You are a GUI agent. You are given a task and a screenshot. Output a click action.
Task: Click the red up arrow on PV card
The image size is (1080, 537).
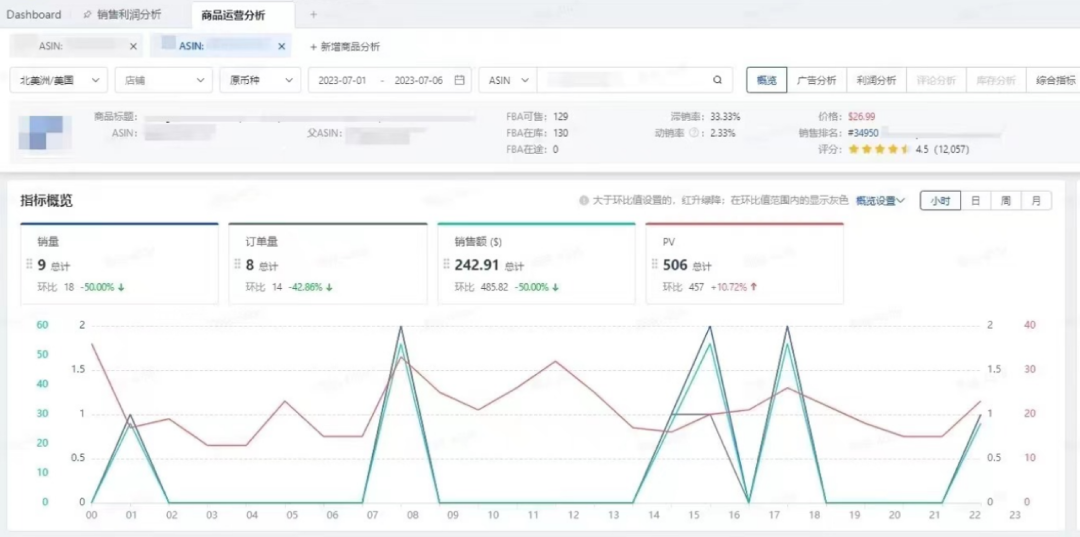point(754,288)
